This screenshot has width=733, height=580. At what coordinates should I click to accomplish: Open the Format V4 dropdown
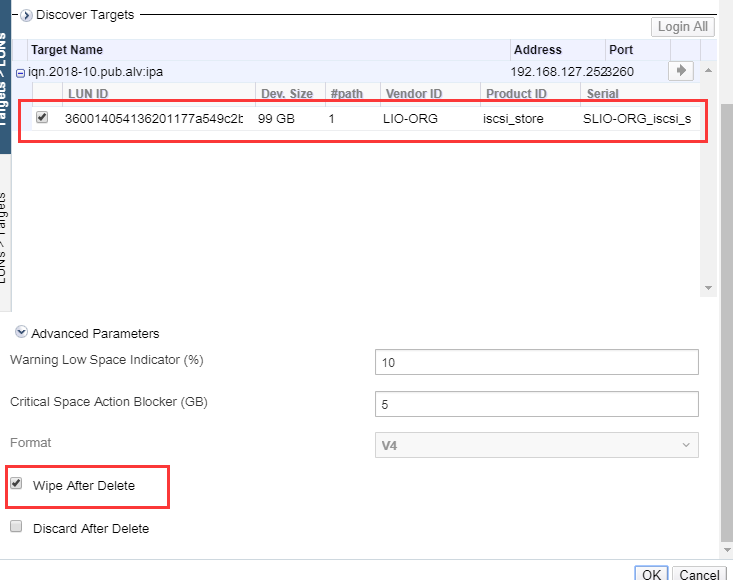point(537,445)
